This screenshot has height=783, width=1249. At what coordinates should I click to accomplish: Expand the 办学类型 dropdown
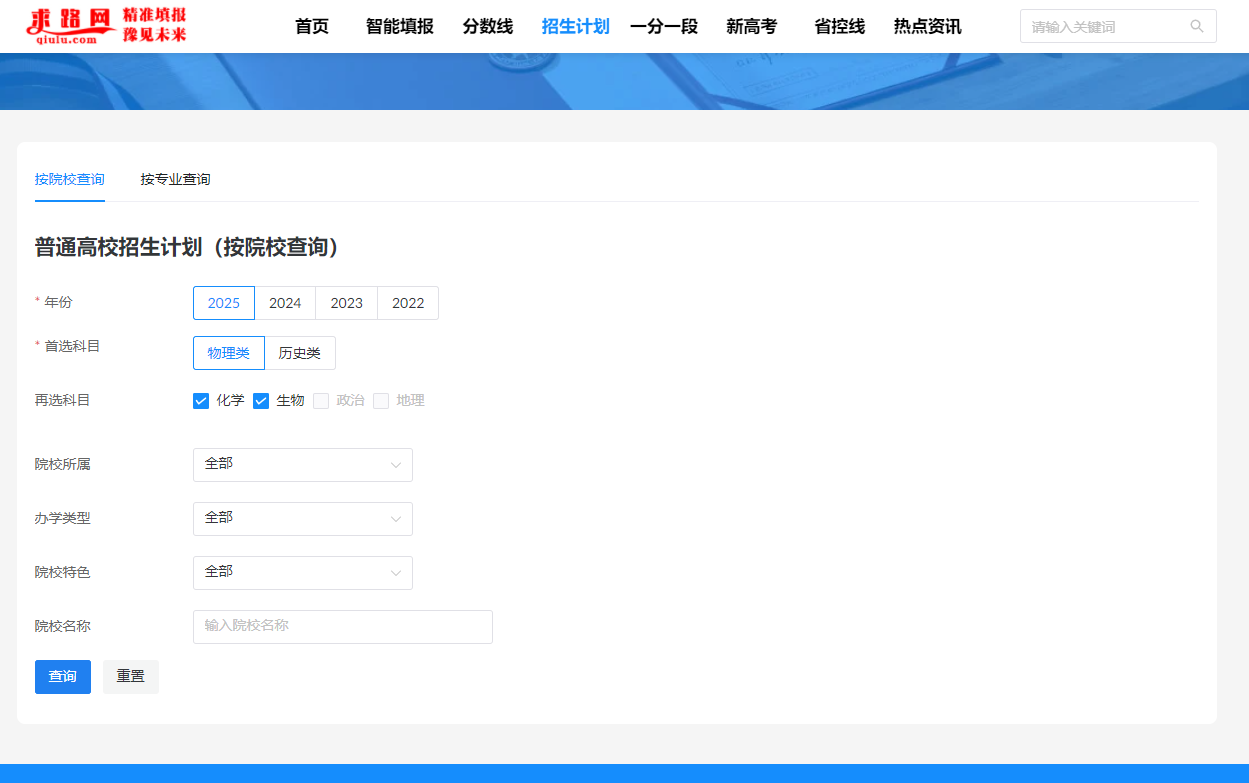[x=302, y=519]
